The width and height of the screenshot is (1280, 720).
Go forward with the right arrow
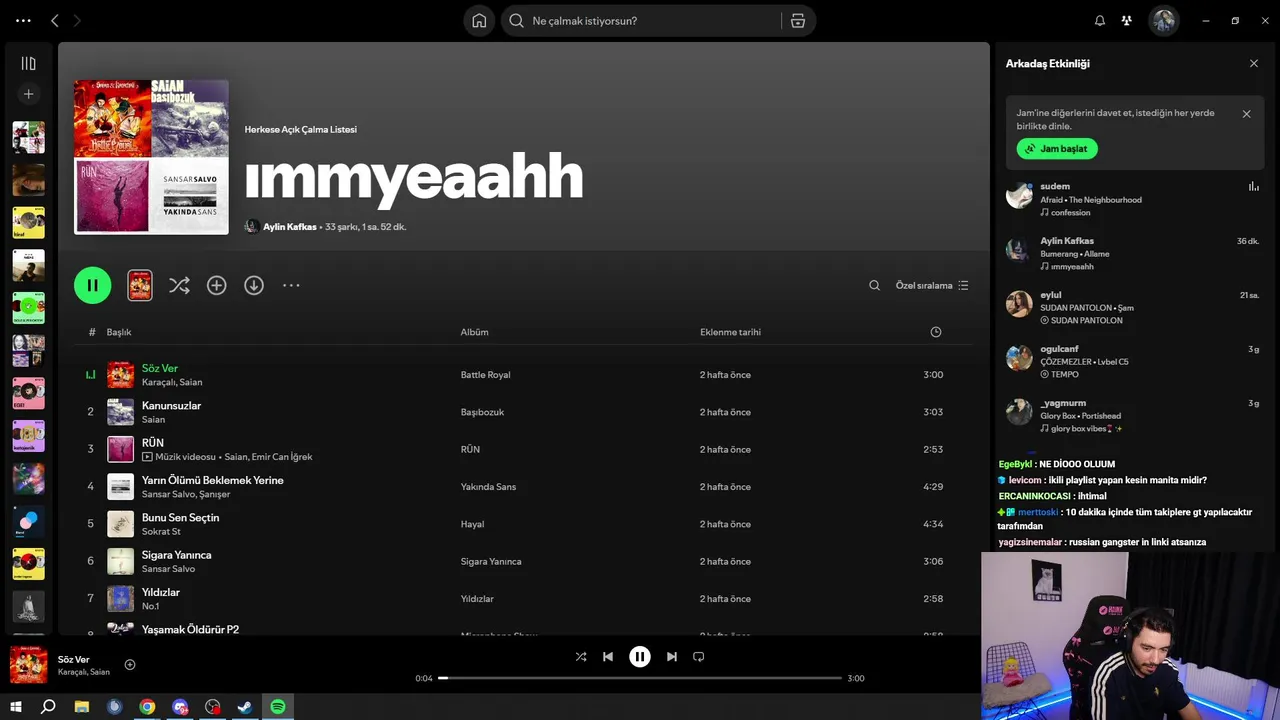coord(77,20)
